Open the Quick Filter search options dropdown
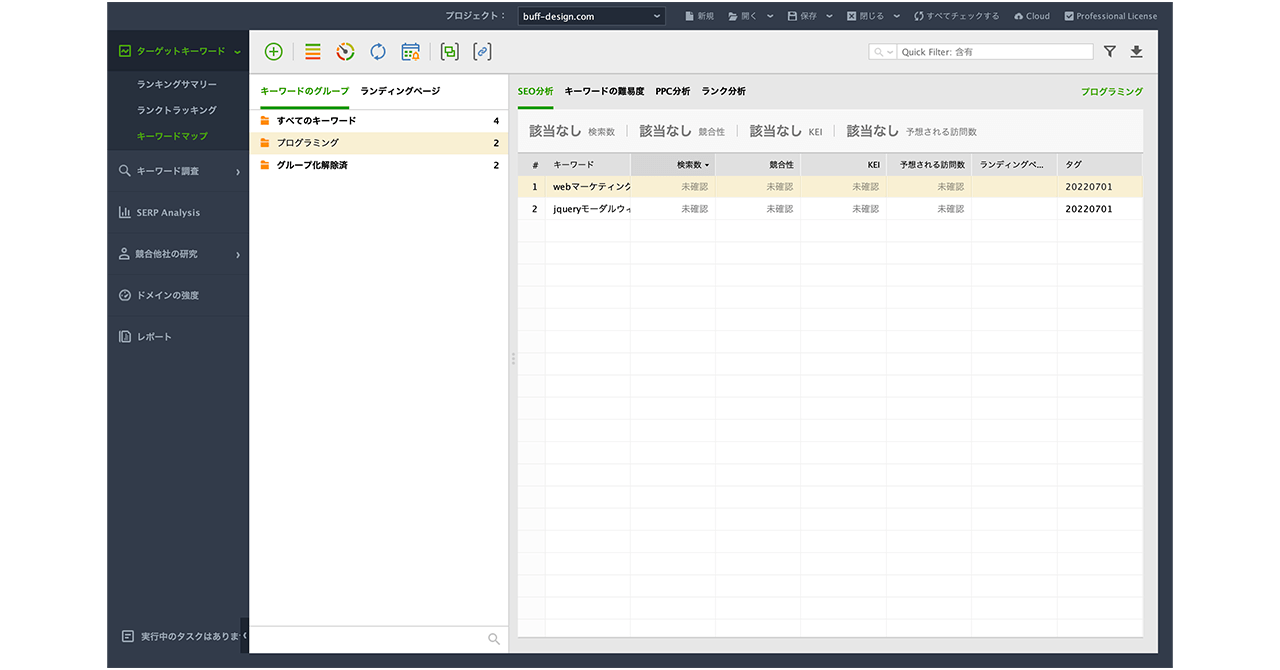This screenshot has height=670, width=1280. [x=883, y=52]
